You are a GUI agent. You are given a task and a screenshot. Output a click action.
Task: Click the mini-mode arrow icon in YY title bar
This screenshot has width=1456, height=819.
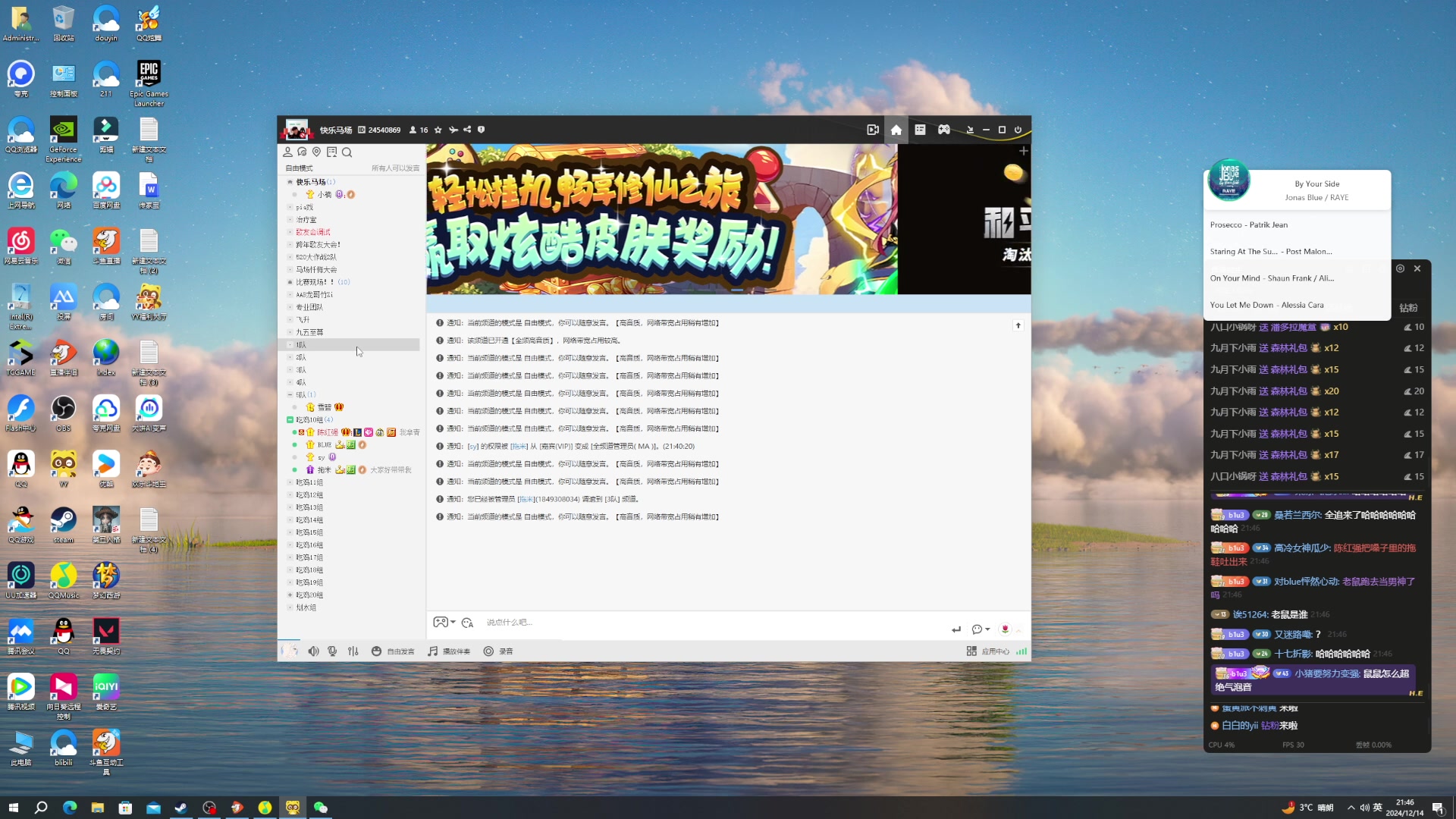pyautogui.click(x=970, y=130)
